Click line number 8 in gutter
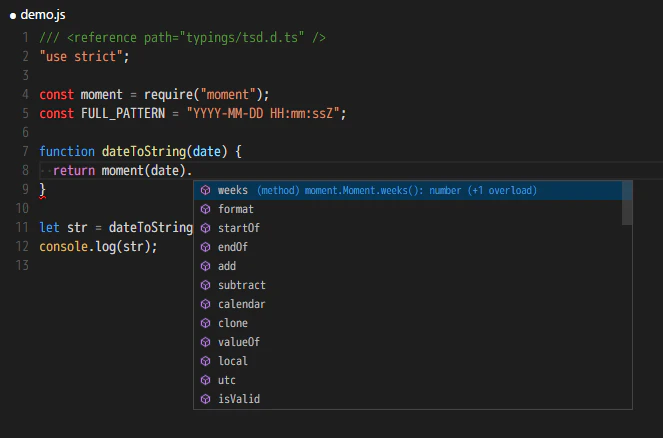 (x=25, y=170)
